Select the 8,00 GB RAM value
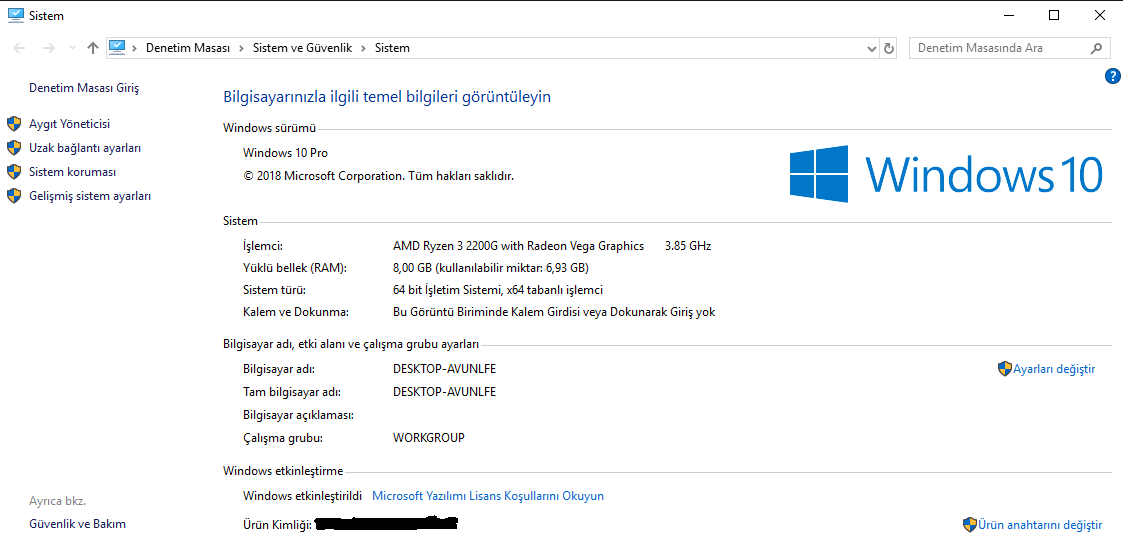Viewport: 1123px width, 551px height. tap(491, 268)
